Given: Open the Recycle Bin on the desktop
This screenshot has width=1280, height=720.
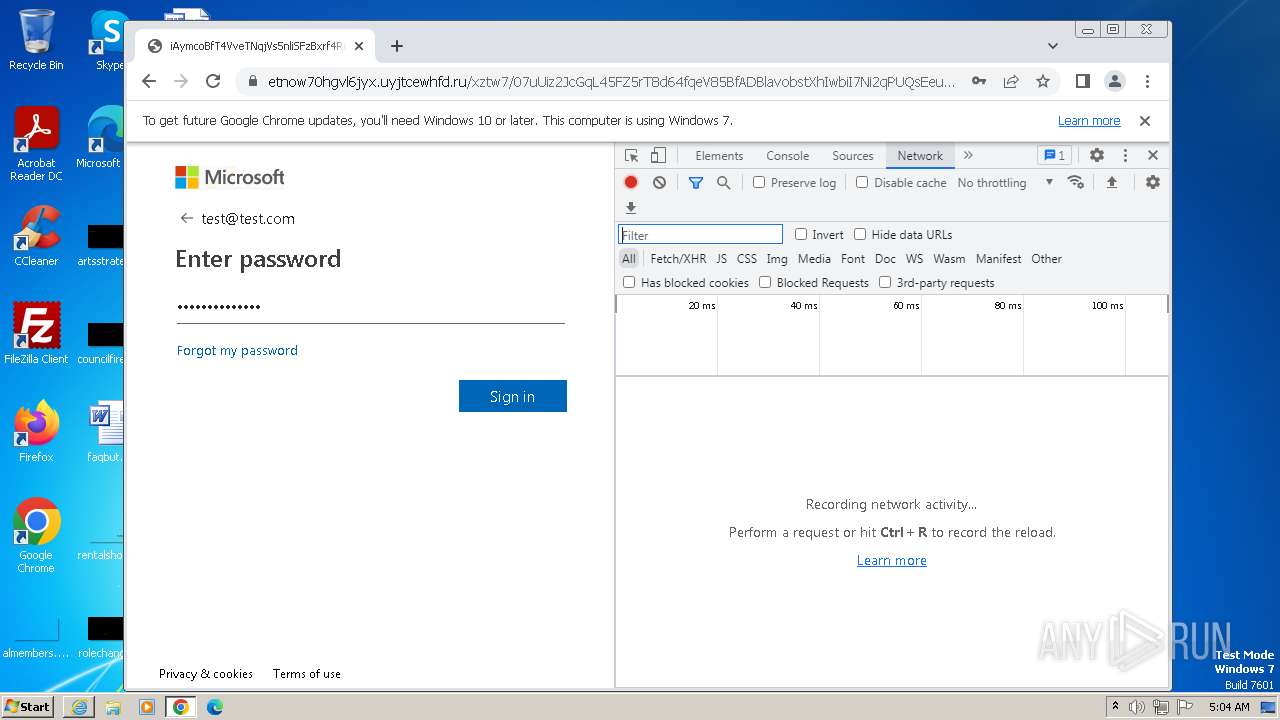Looking at the screenshot, I should coord(36,40).
